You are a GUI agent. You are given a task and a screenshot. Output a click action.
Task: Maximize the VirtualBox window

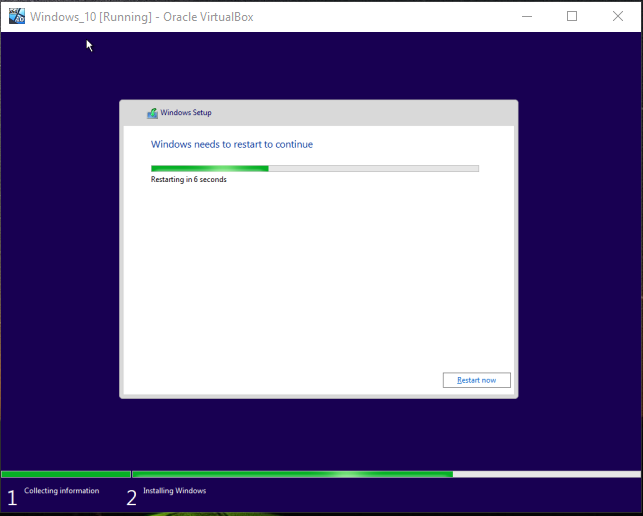(572, 16)
